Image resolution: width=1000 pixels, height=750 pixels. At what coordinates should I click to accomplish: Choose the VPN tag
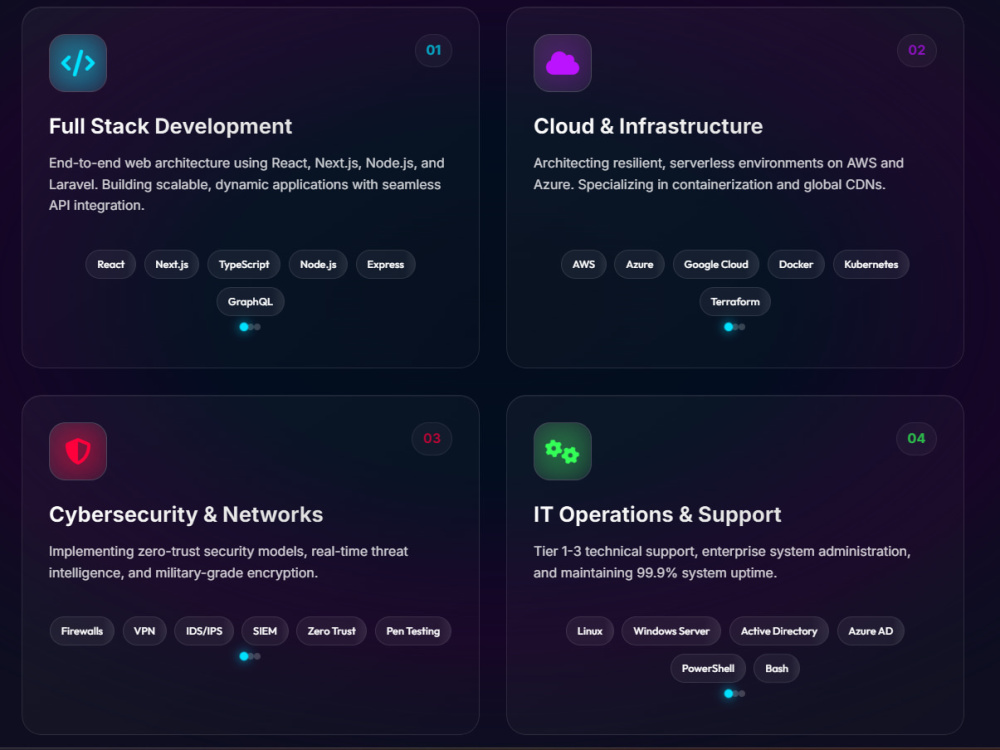145,631
